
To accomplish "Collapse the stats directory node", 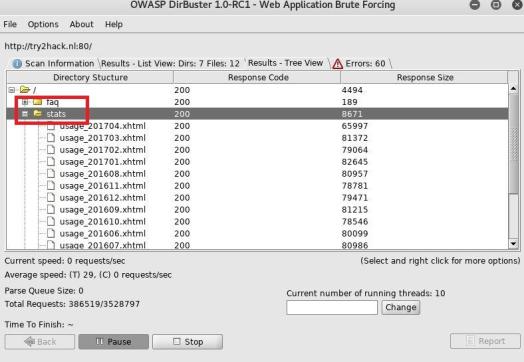I will [25, 114].
